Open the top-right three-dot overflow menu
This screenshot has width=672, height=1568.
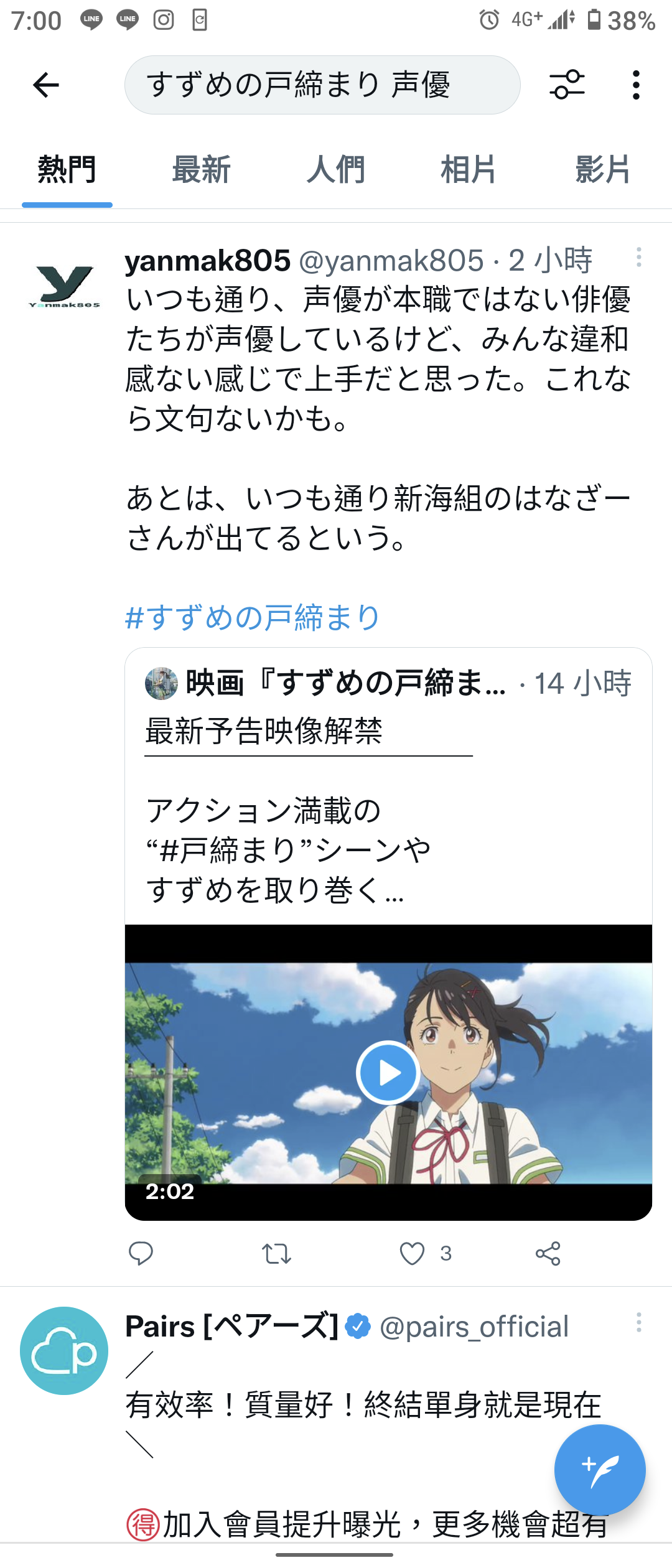pyautogui.click(x=635, y=85)
